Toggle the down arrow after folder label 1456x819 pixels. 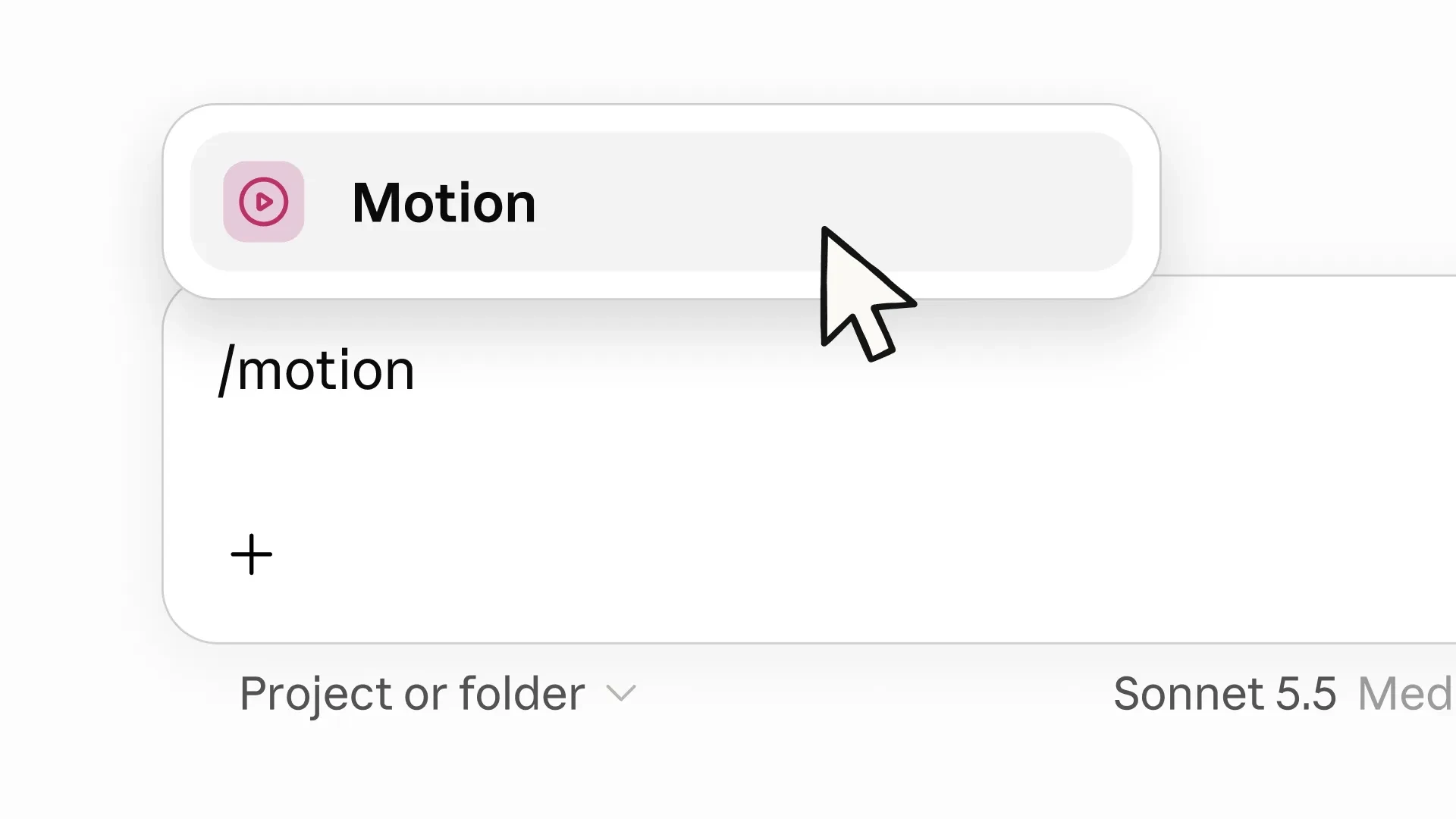[621, 693]
